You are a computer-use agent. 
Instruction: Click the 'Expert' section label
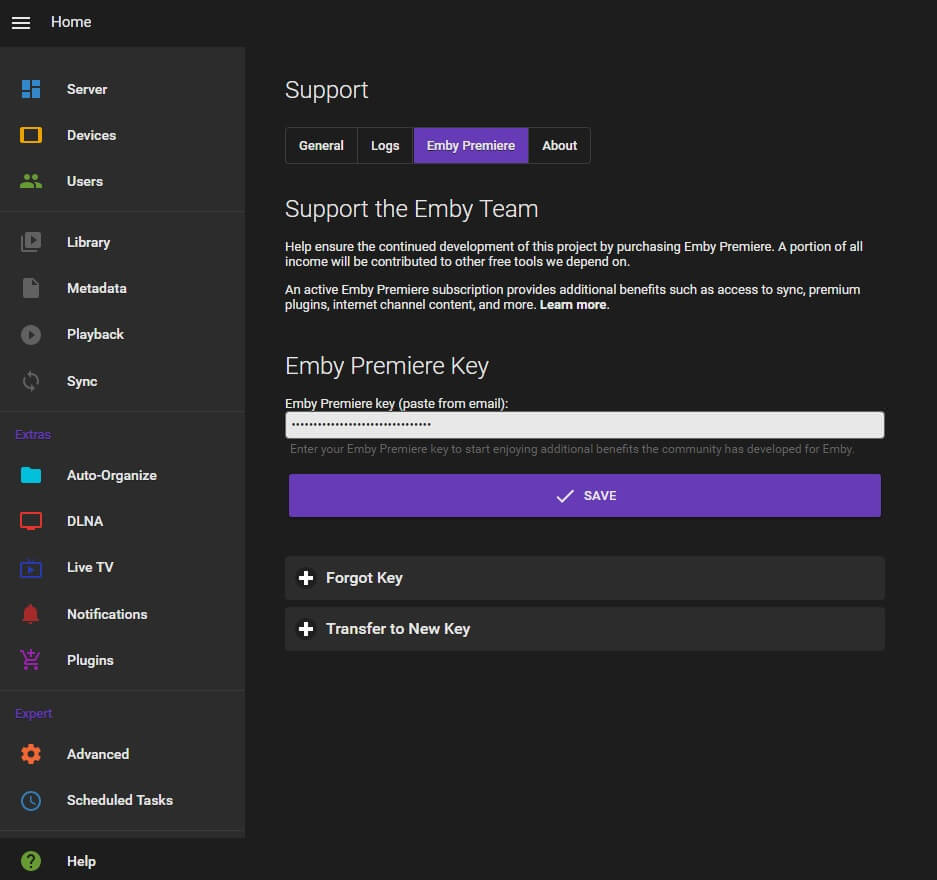click(x=33, y=713)
